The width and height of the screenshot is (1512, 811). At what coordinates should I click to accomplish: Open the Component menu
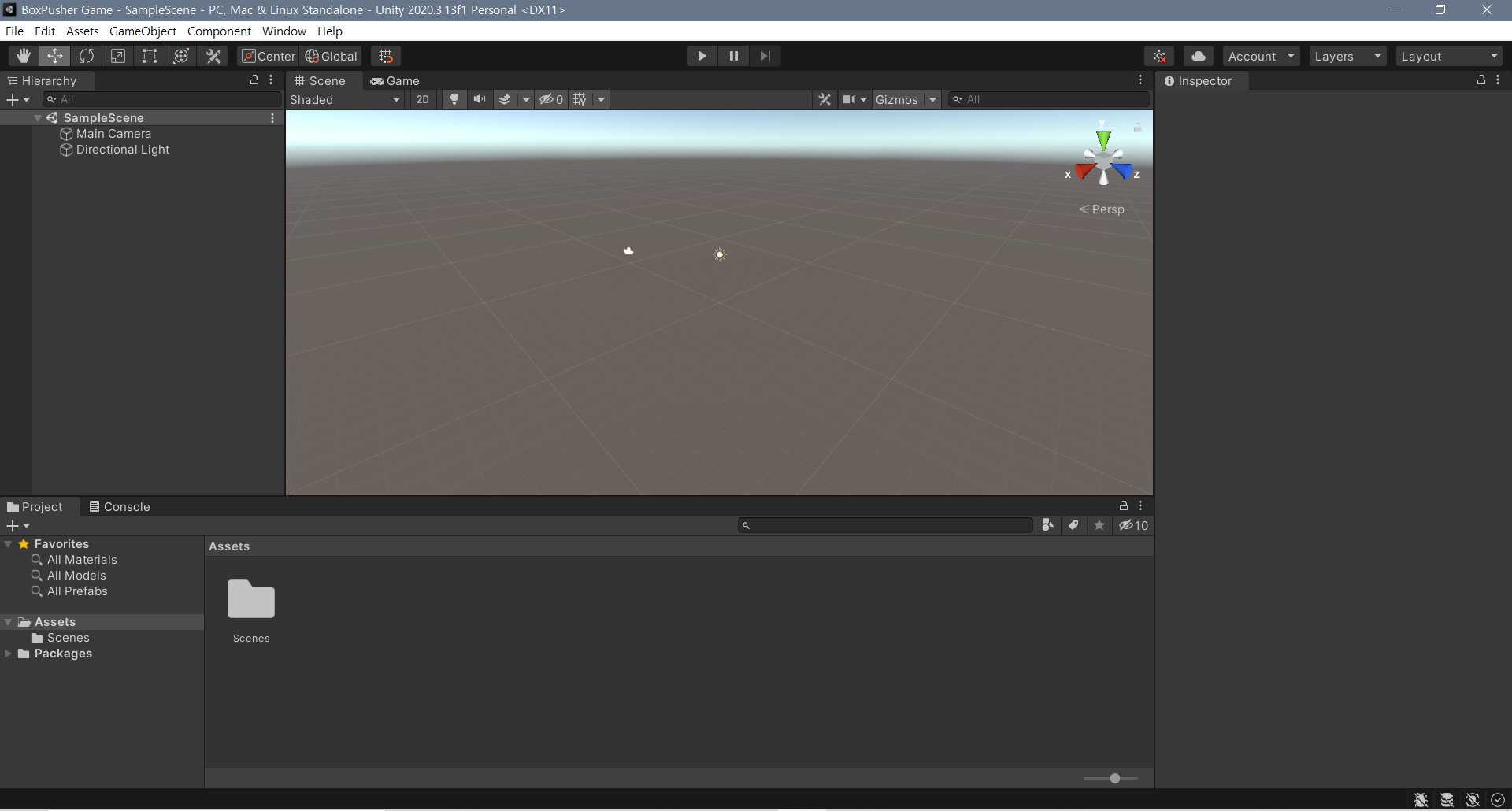pyautogui.click(x=219, y=31)
